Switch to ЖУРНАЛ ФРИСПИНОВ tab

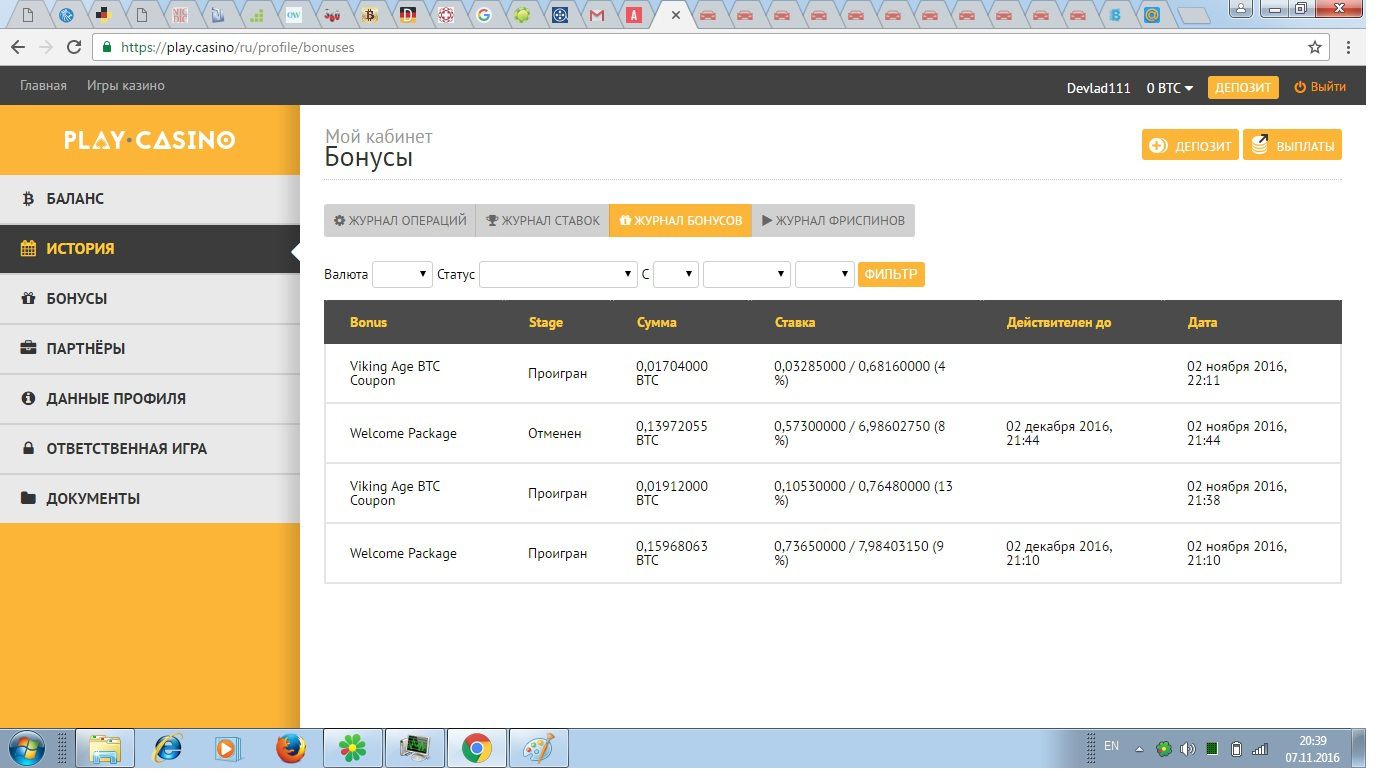[x=833, y=221]
